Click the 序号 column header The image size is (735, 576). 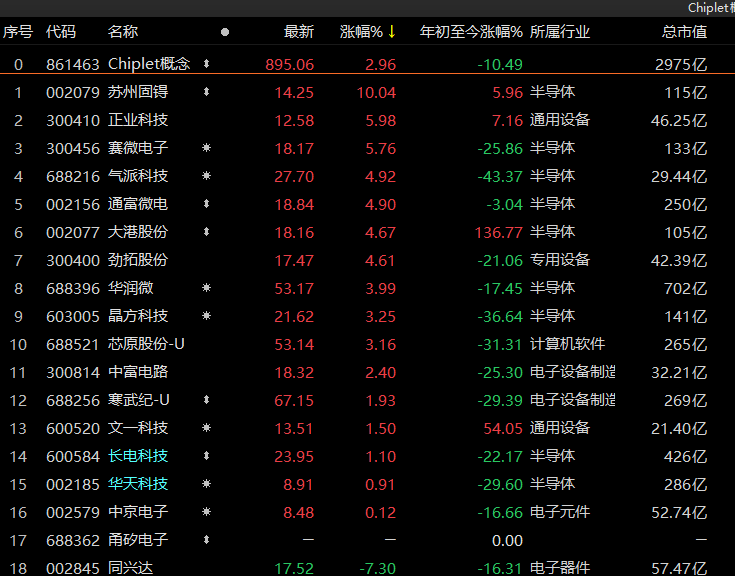(18, 32)
